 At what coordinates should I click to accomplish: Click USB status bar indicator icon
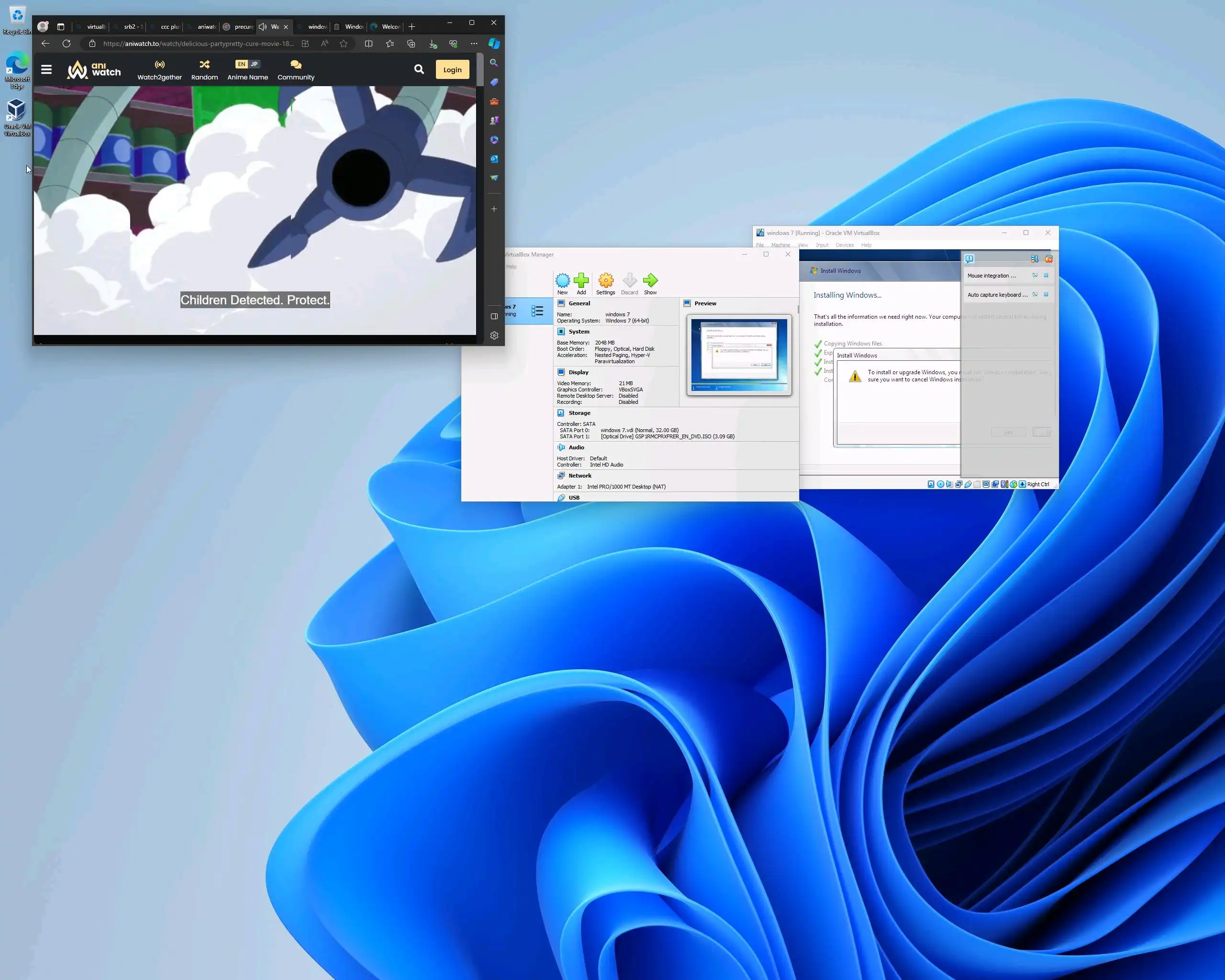(x=968, y=485)
